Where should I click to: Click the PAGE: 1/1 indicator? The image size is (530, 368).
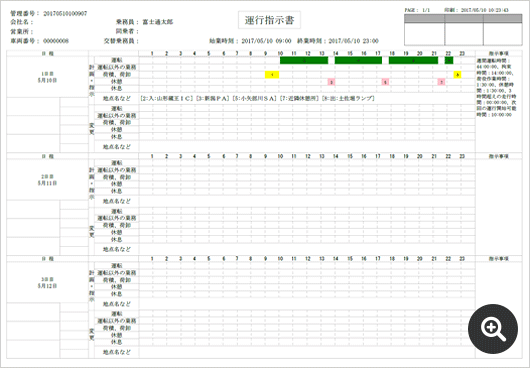pyautogui.click(x=417, y=10)
